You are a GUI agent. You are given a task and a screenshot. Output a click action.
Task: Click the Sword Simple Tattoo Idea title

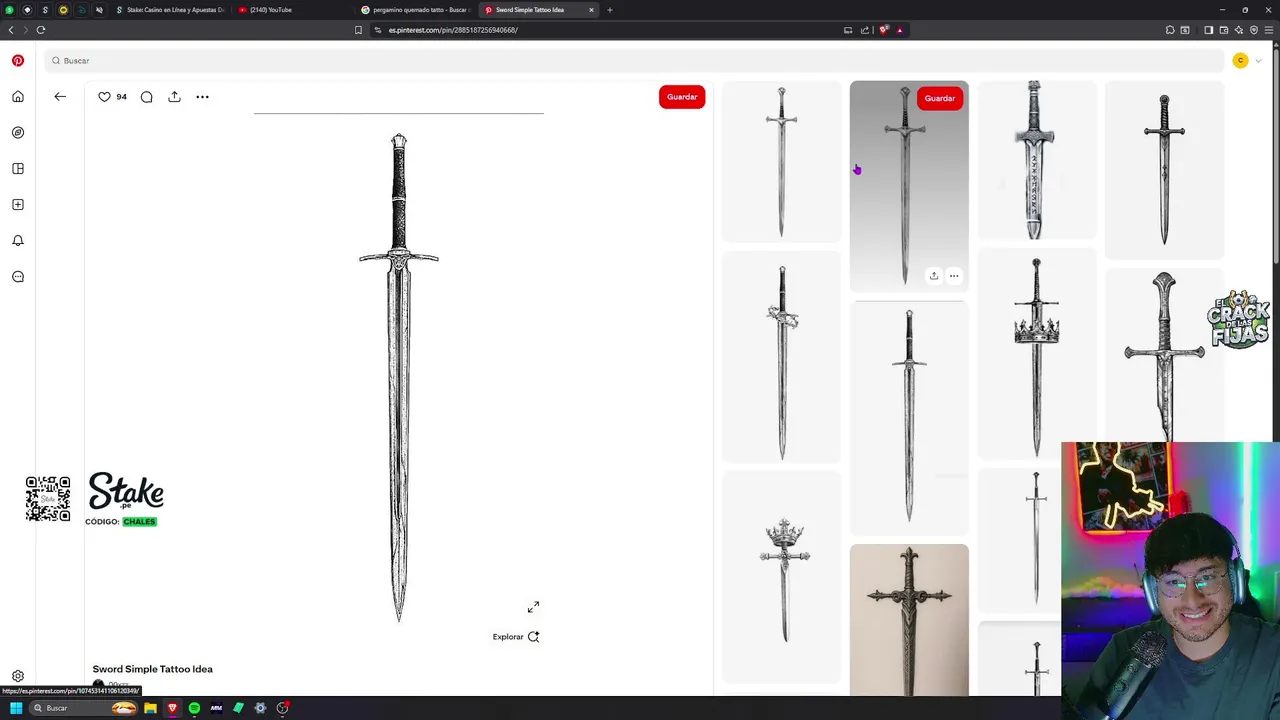click(x=153, y=669)
